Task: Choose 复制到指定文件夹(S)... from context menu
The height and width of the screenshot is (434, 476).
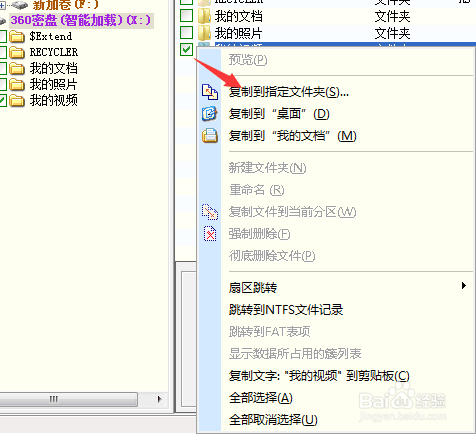Action: coord(289,92)
